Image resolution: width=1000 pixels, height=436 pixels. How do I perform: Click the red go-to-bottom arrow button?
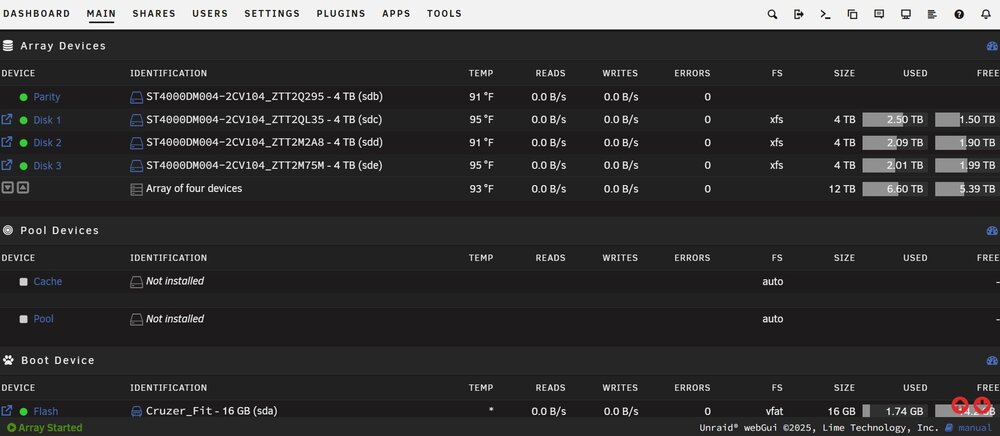pyautogui.click(x=982, y=405)
